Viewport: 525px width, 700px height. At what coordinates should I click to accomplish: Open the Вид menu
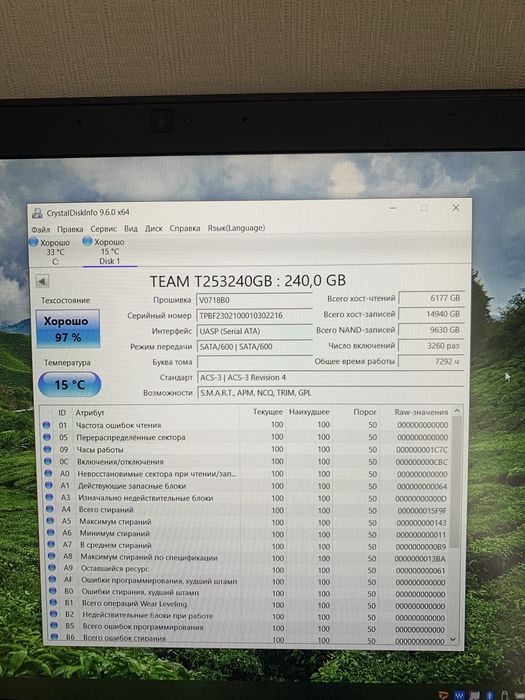coord(131,229)
